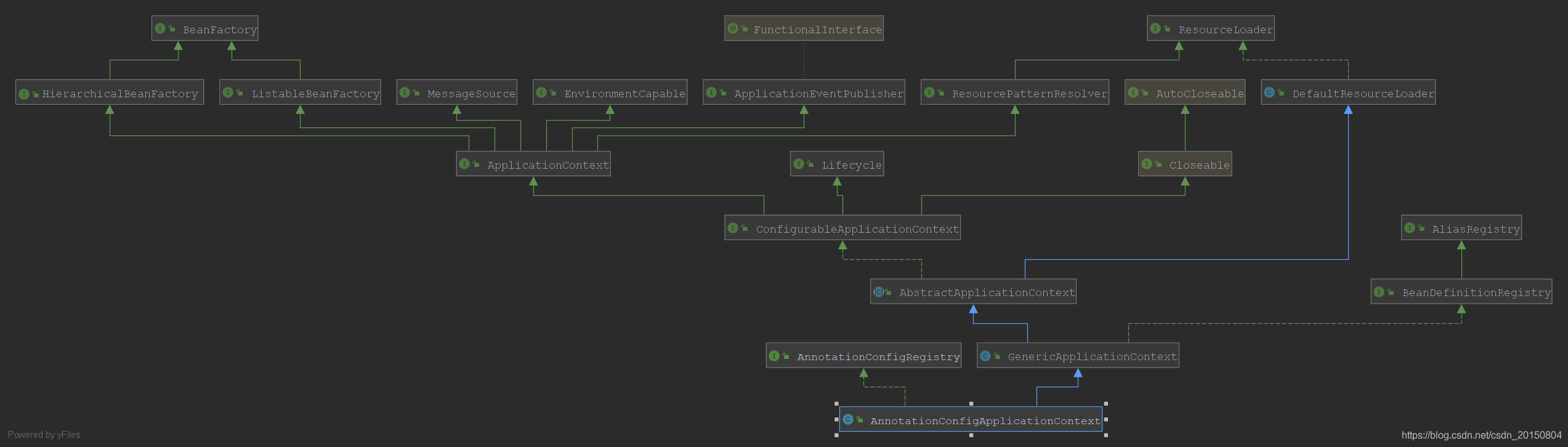Screen dimensions: 1568x447
Task: Click the public lock icon on AliasRegistry
Action: (x=1421, y=228)
